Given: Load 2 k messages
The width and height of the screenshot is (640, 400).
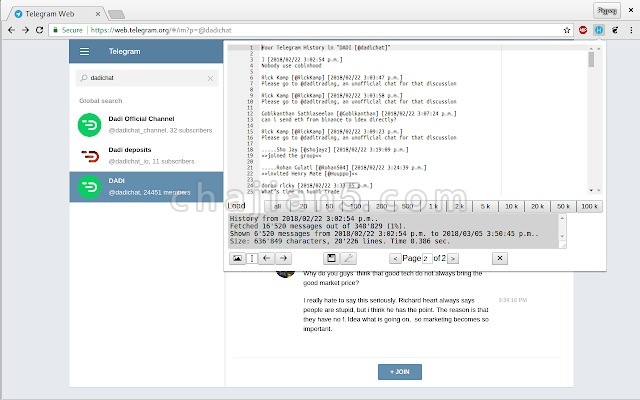Looking at the screenshot, I should (x=460, y=206).
